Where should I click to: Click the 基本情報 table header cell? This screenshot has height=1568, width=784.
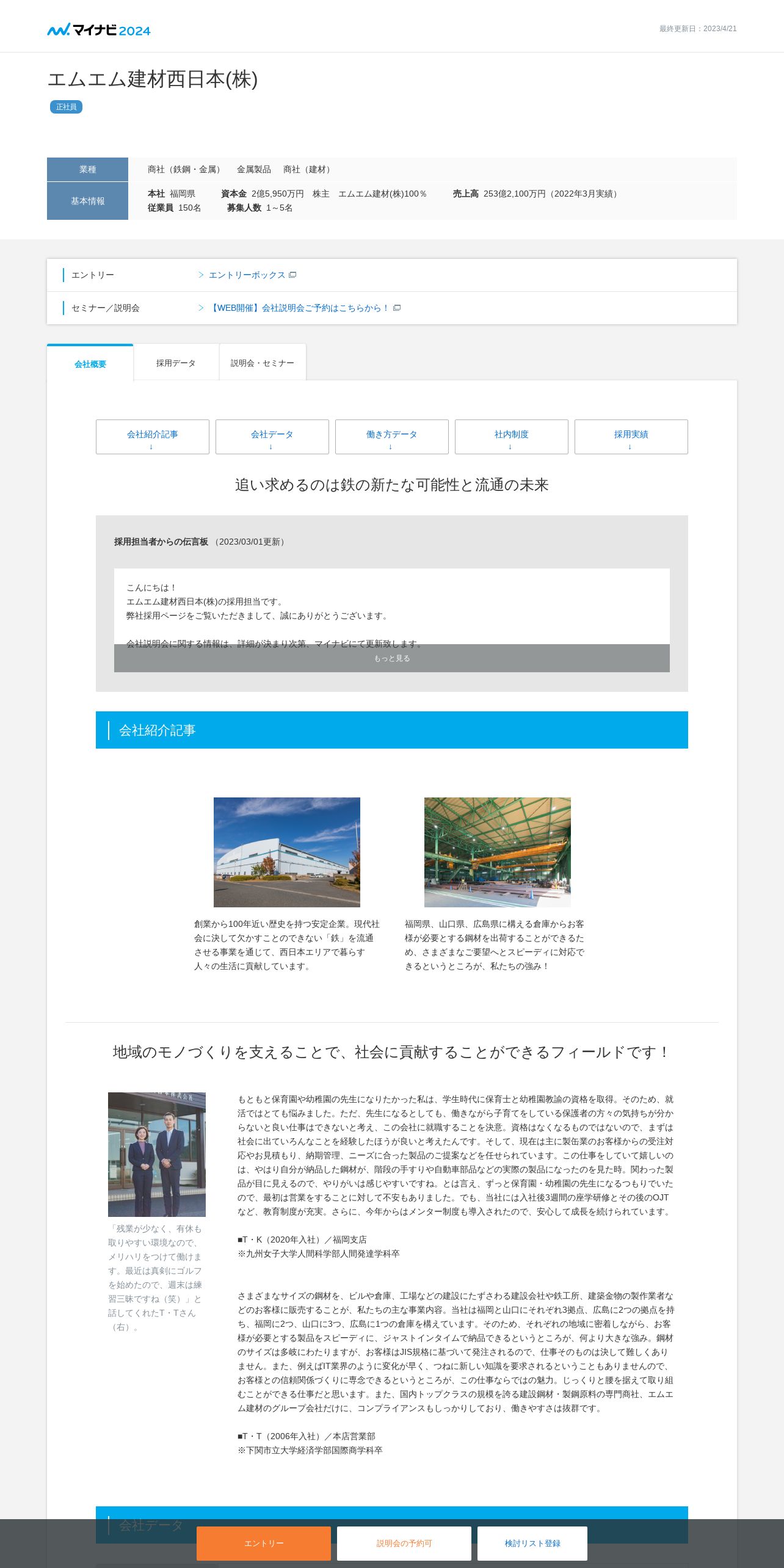coord(87,201)
